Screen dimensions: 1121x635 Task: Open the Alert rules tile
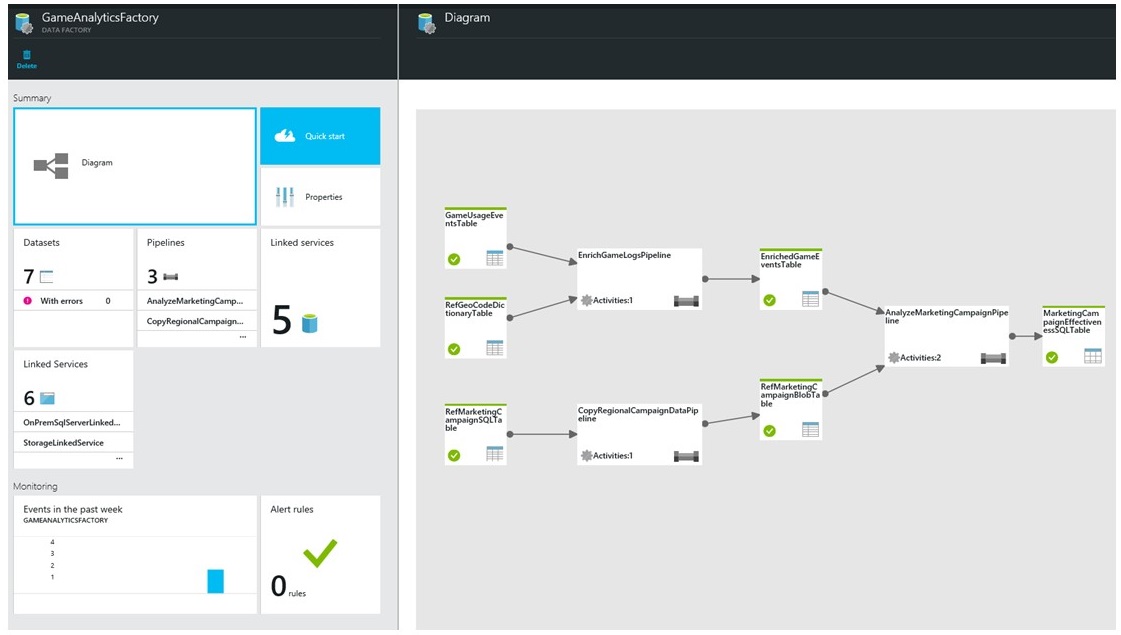[320, 554]
